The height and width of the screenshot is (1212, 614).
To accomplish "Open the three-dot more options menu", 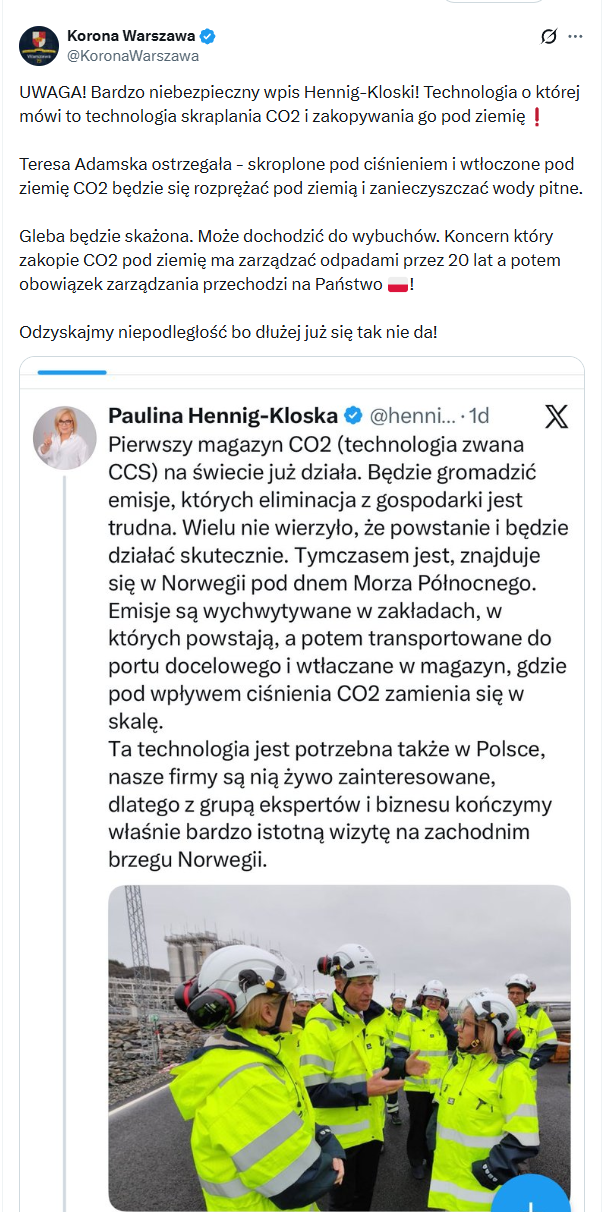I will [x=575, y=37].
